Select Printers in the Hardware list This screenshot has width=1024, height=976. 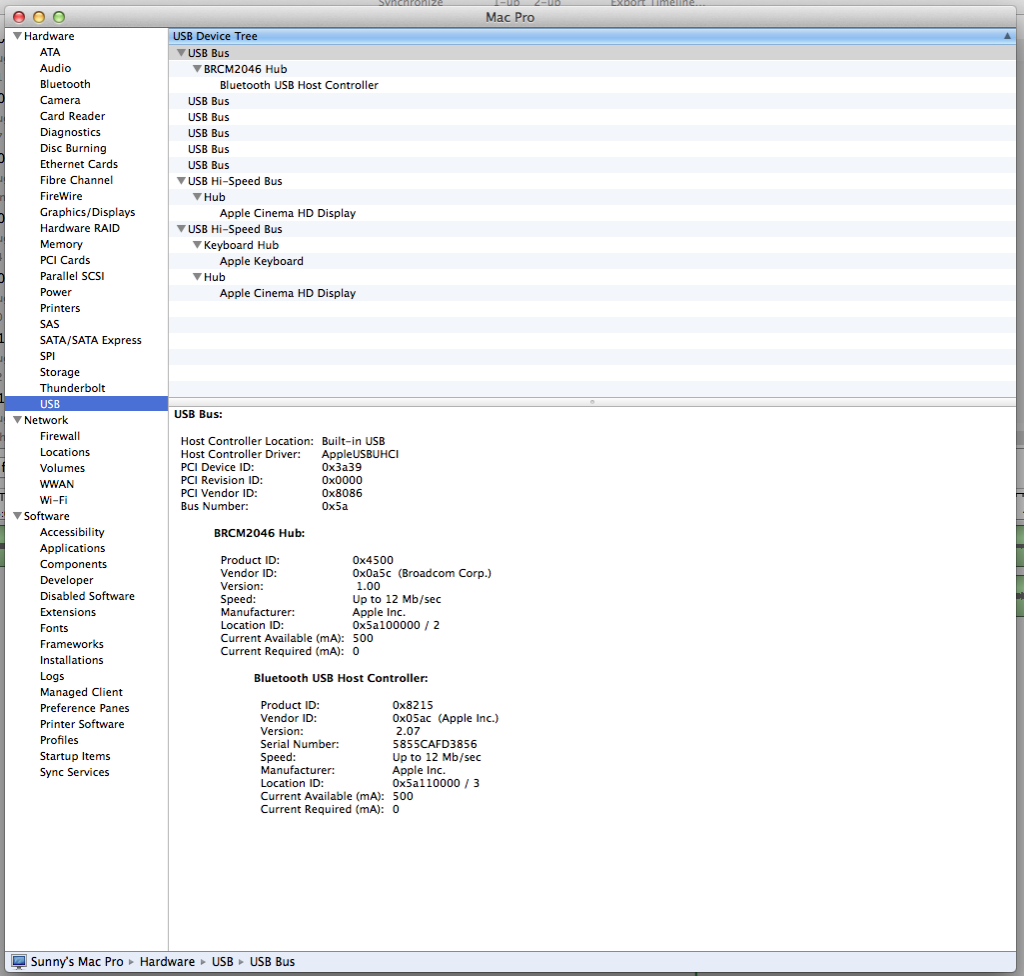pyautogui.click(x=60, y=308)
